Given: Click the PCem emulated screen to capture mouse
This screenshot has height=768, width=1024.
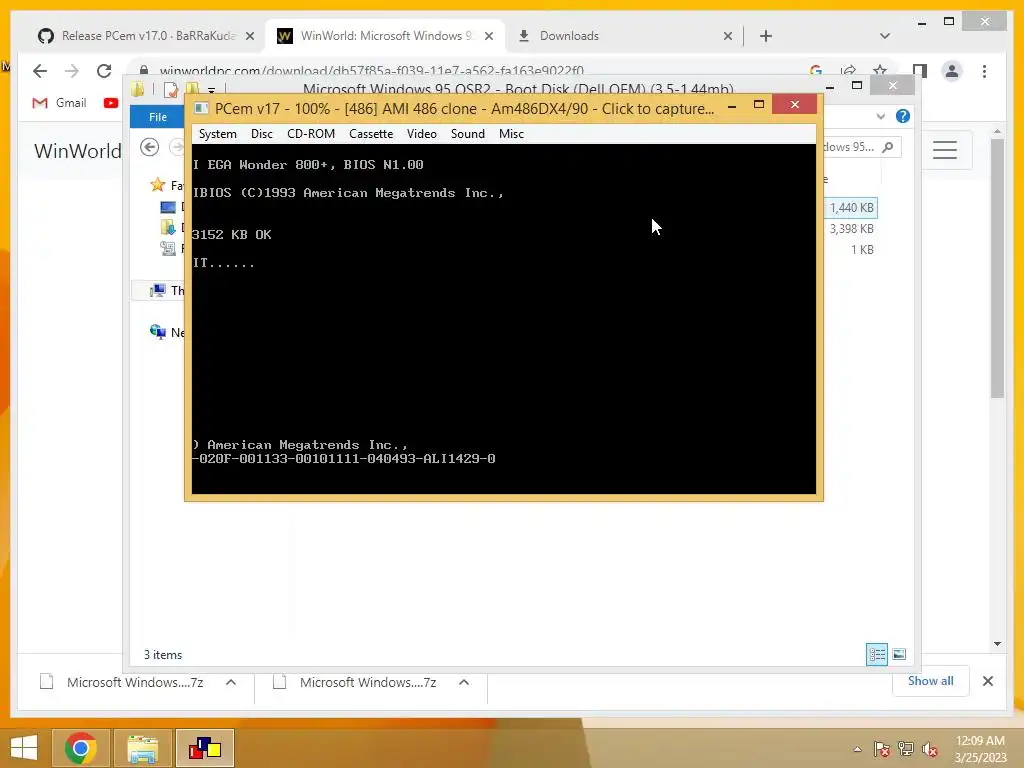Looking at the screenshot, I should pos(504,319).
